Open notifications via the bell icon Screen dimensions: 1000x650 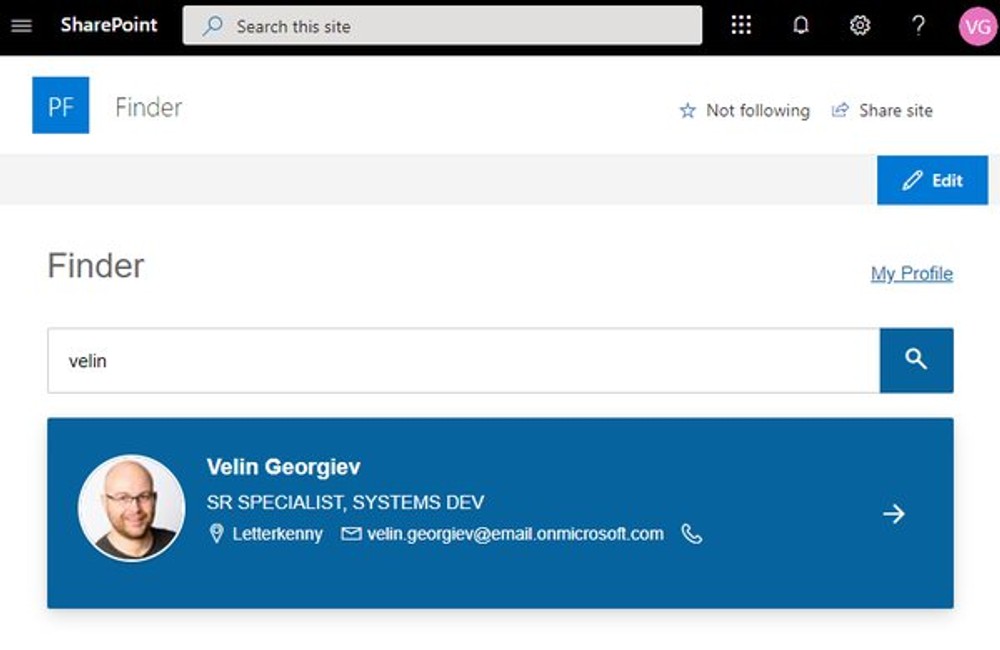point(800,24)
